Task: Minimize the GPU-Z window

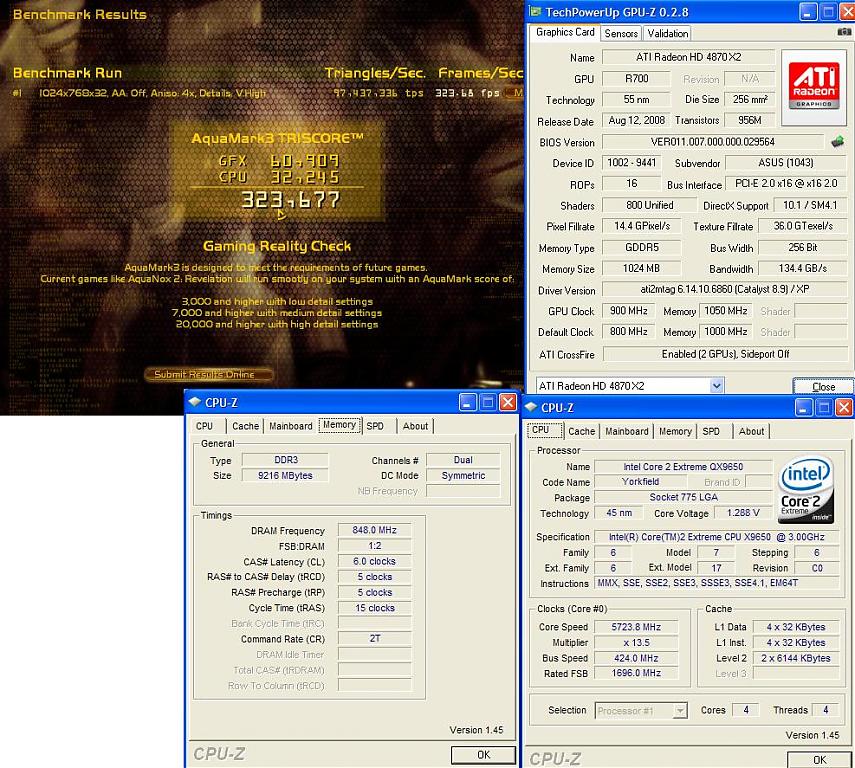Action: point(808,12)
